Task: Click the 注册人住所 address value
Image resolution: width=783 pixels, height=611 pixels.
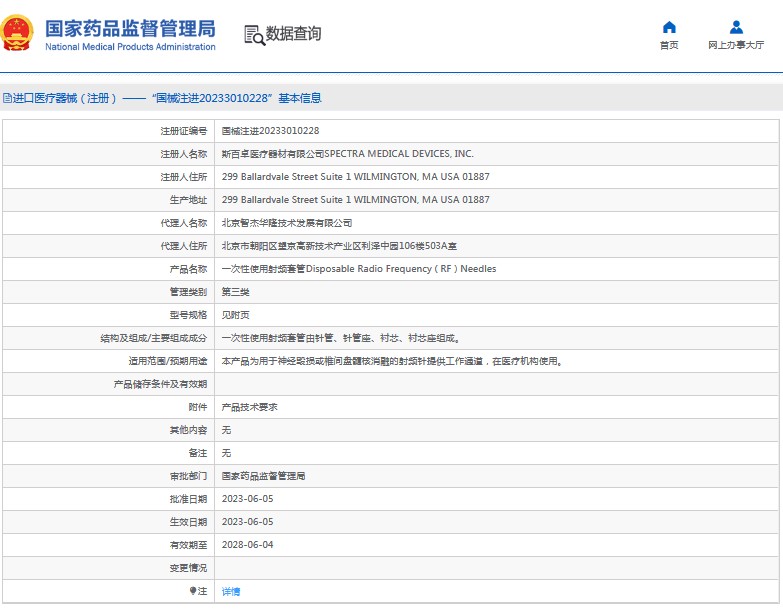Action: tap(356, 177)
